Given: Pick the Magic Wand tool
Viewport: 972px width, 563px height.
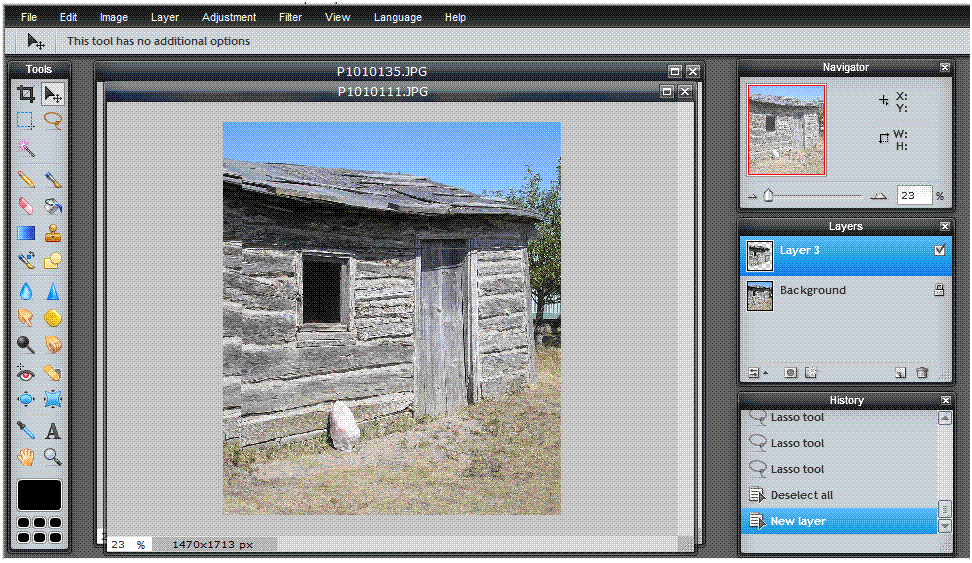Looking at the screenshot, I should pos(26,148).
